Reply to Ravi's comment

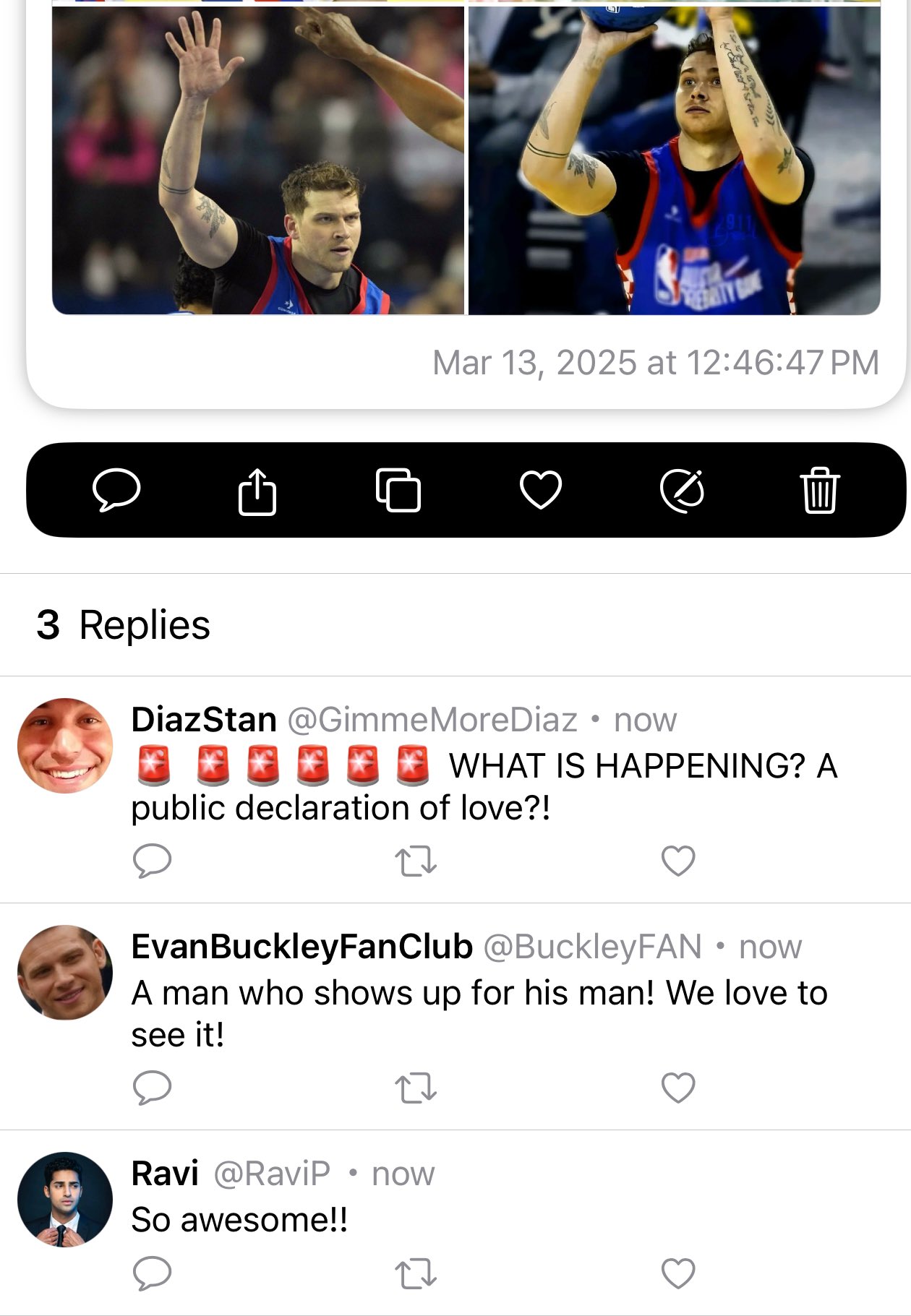tap(153, 1273)
